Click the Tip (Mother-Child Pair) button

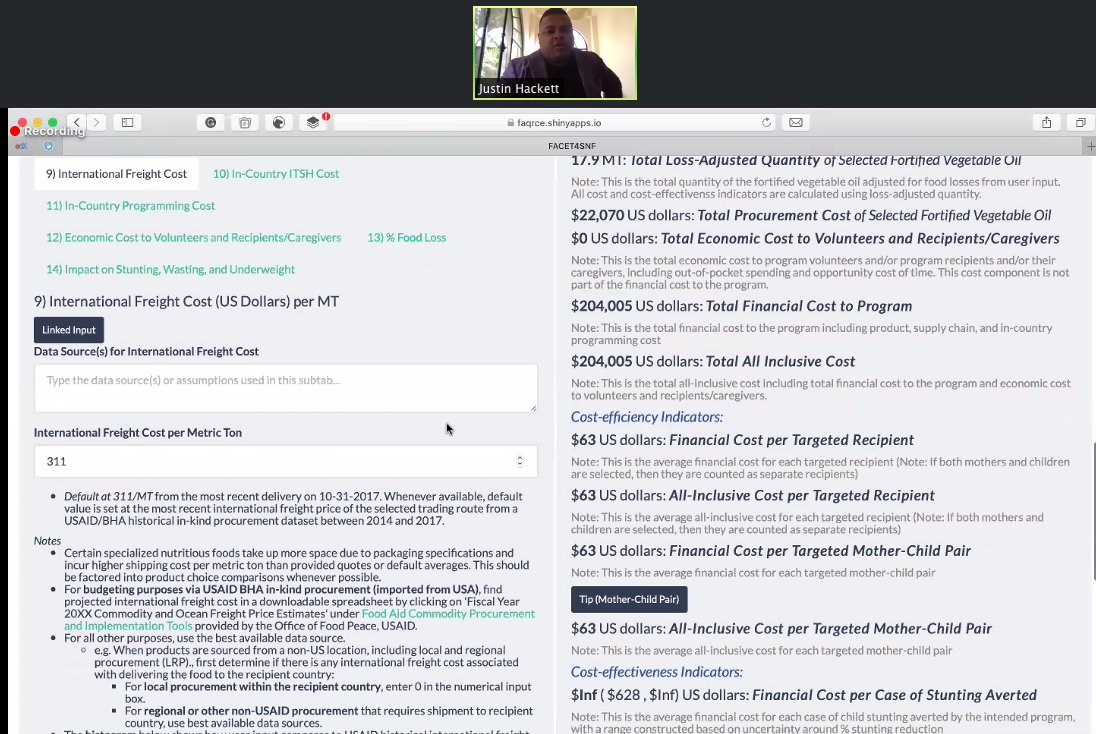pyautogui.click(x=629, y=600)
